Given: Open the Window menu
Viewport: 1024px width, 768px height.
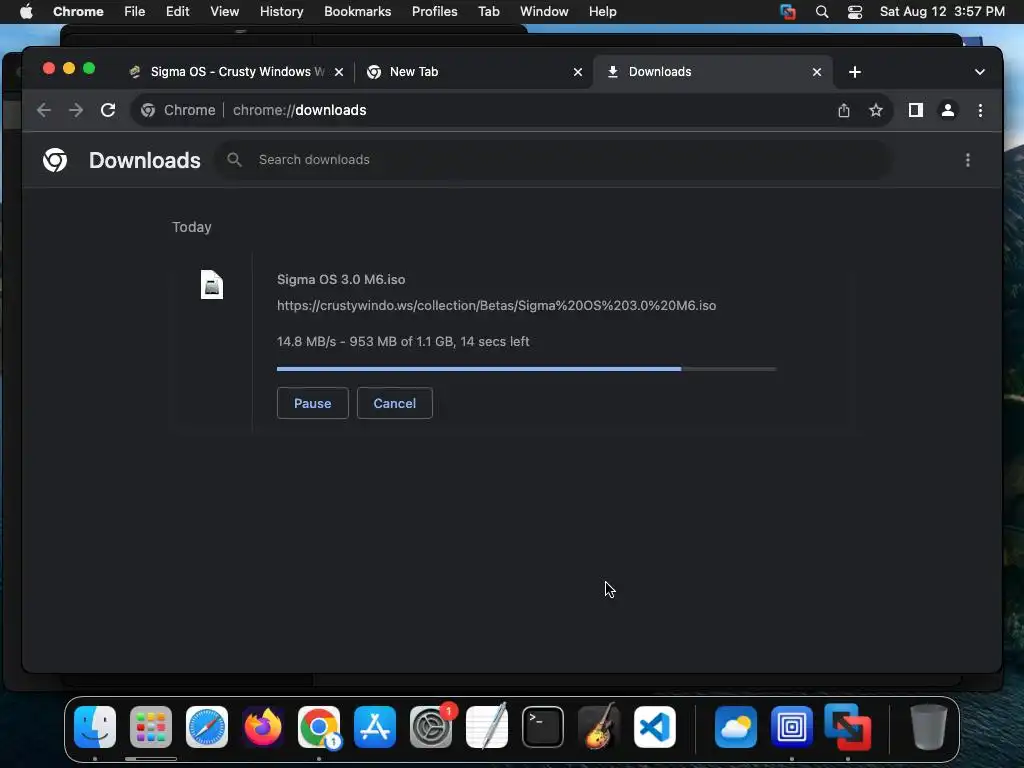Looking at the screenshot, I should (x=544, y=12).
